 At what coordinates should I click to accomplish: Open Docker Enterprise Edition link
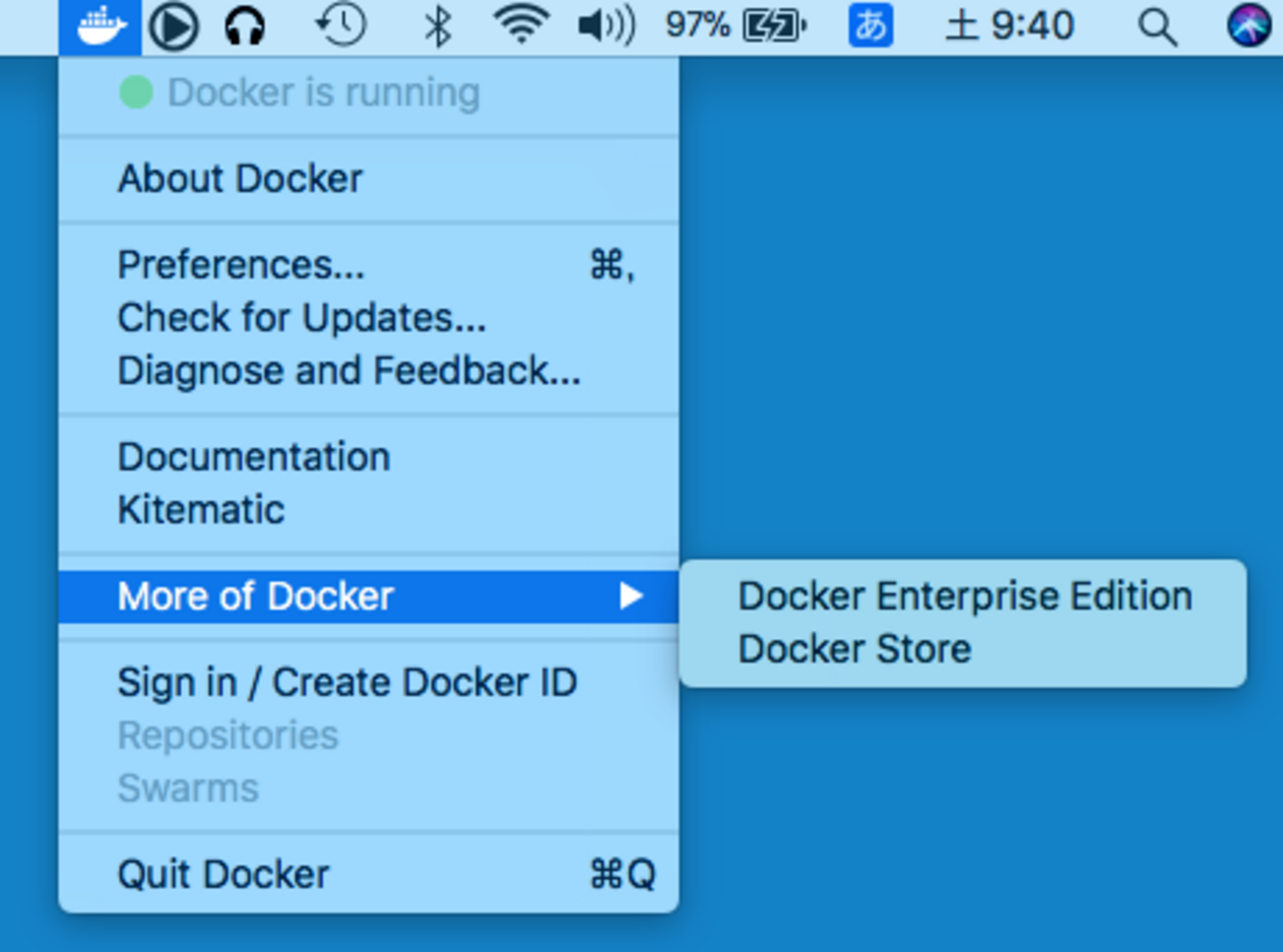click(x=964, y=596)
